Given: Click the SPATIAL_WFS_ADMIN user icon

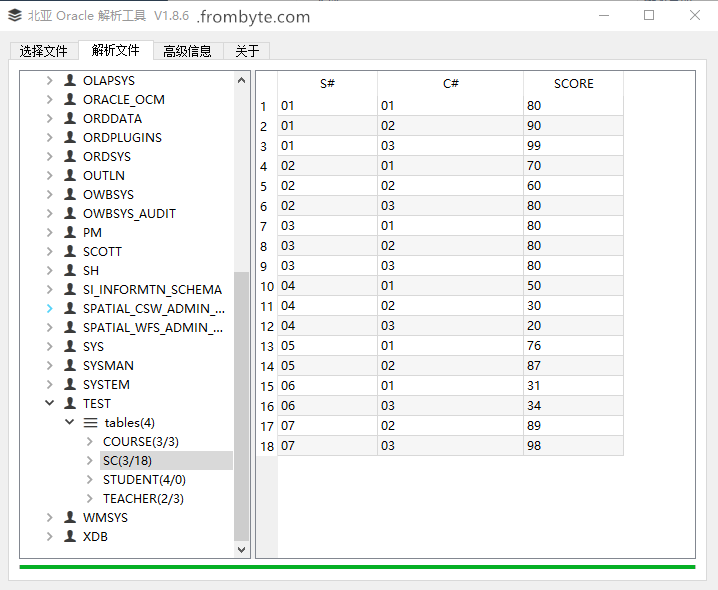Looking at the screenshot, I should pos(70,327).
